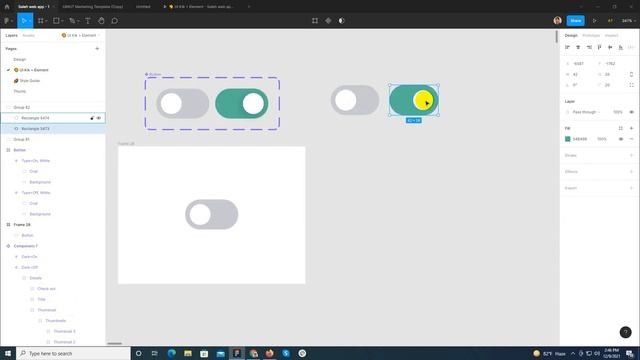The width and height of the screenshot is (640, 360).
Task: Click Align bottom icon
Action: [620, 47]
